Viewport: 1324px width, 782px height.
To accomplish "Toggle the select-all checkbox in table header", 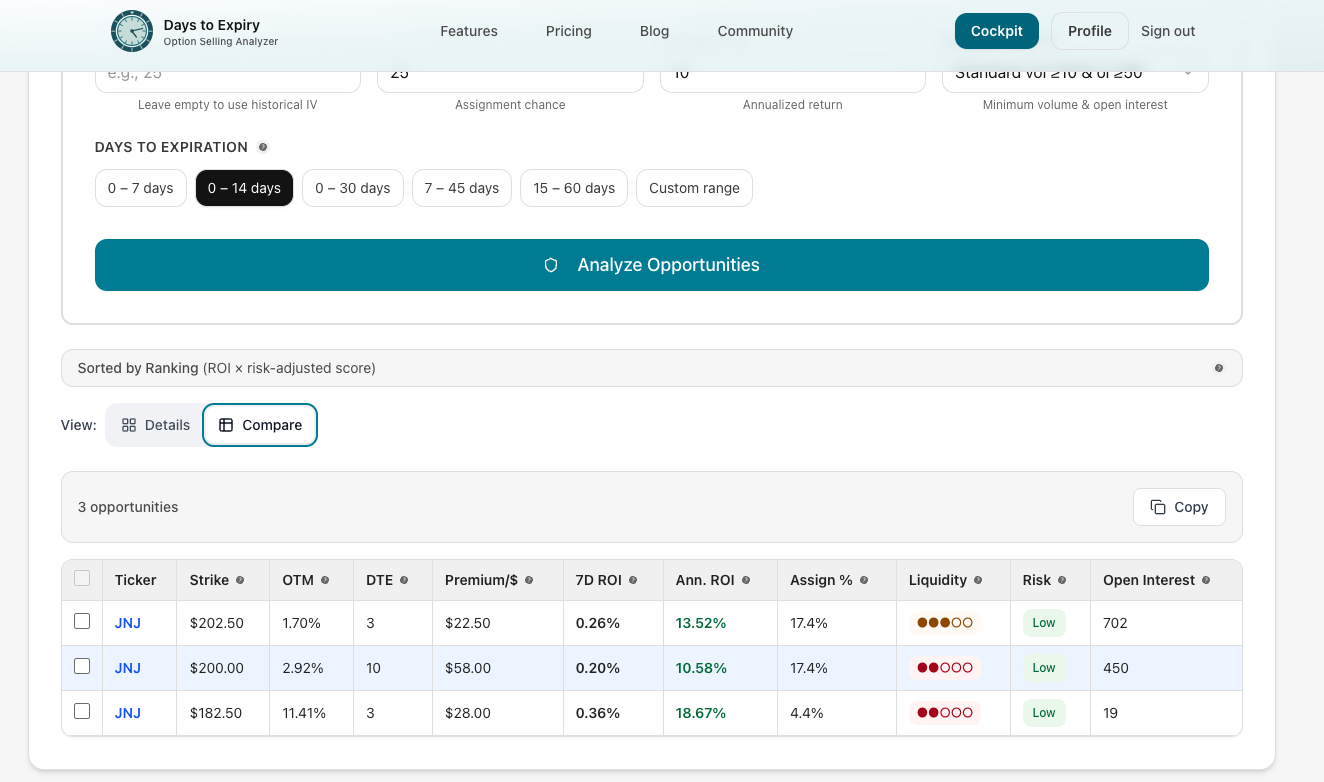I will coord(81,577).
